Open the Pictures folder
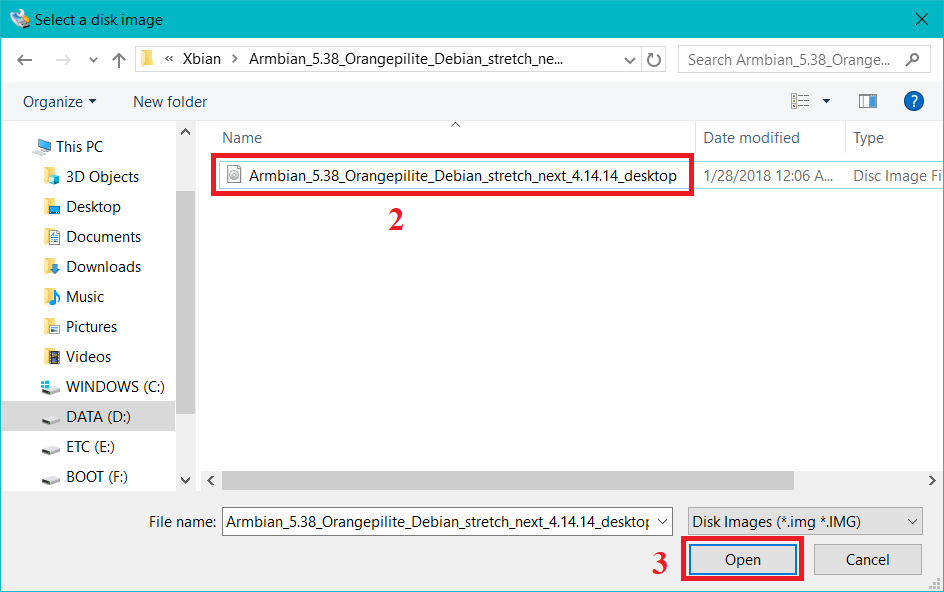Viewport: 944px width, 592px height. click(92, 327)
